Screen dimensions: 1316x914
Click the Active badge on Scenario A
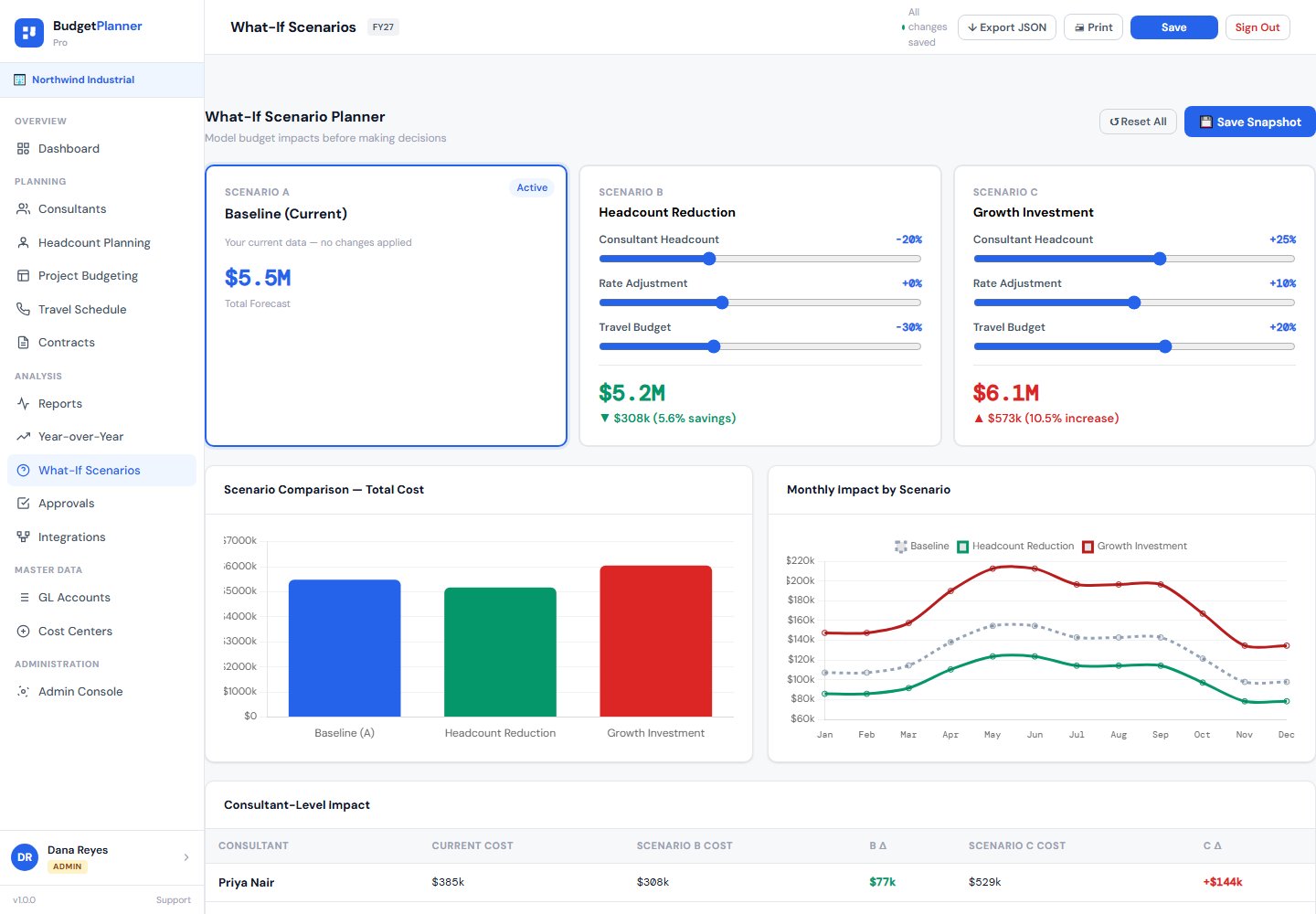(532, 187)
